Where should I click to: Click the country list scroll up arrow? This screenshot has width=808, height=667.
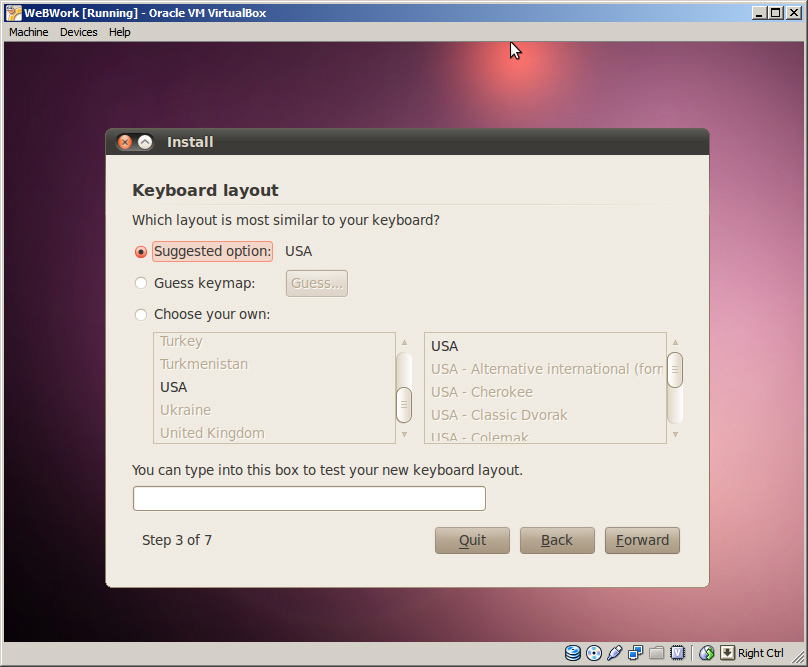point(405,342)
